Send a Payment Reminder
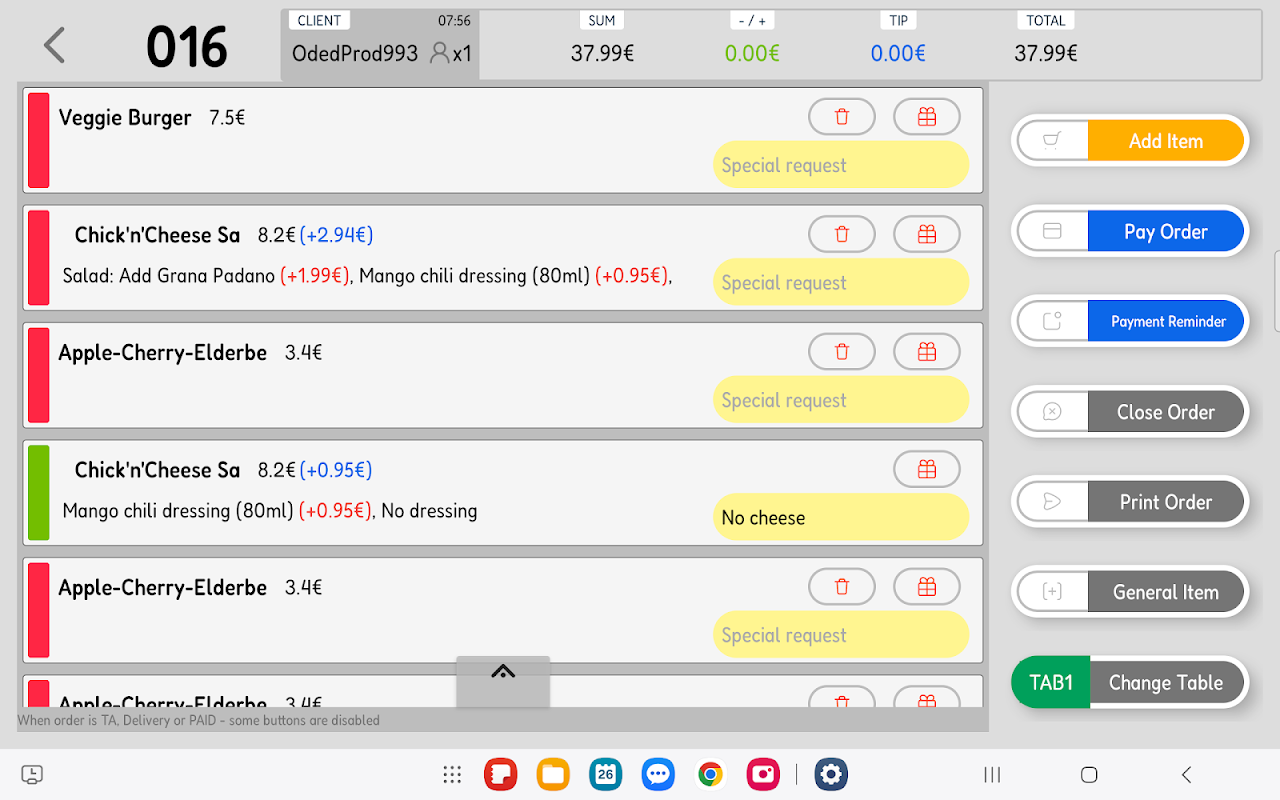This screenshot has width=1280, height=800. pyautogui.click(x=1130, y=321)
